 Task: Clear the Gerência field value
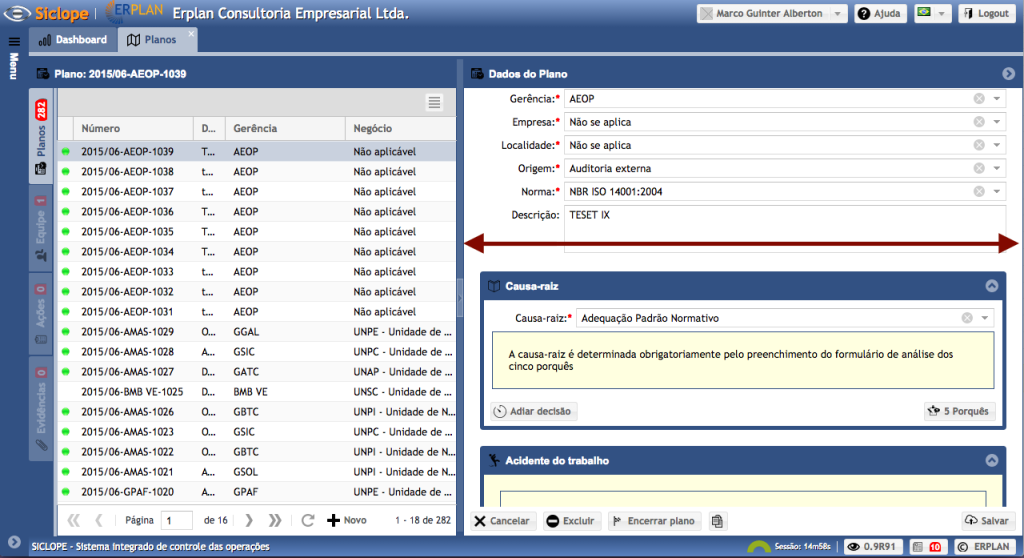pos(979,99)
